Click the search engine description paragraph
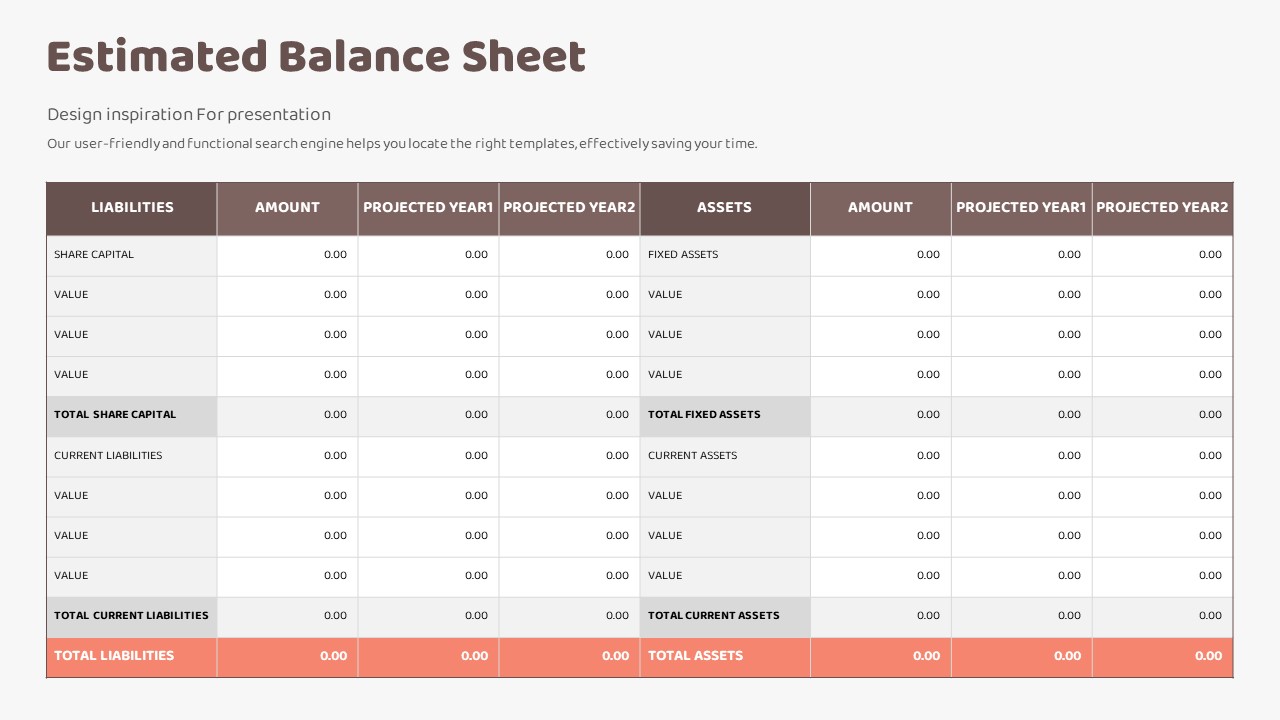 click(x=402, y=144)
